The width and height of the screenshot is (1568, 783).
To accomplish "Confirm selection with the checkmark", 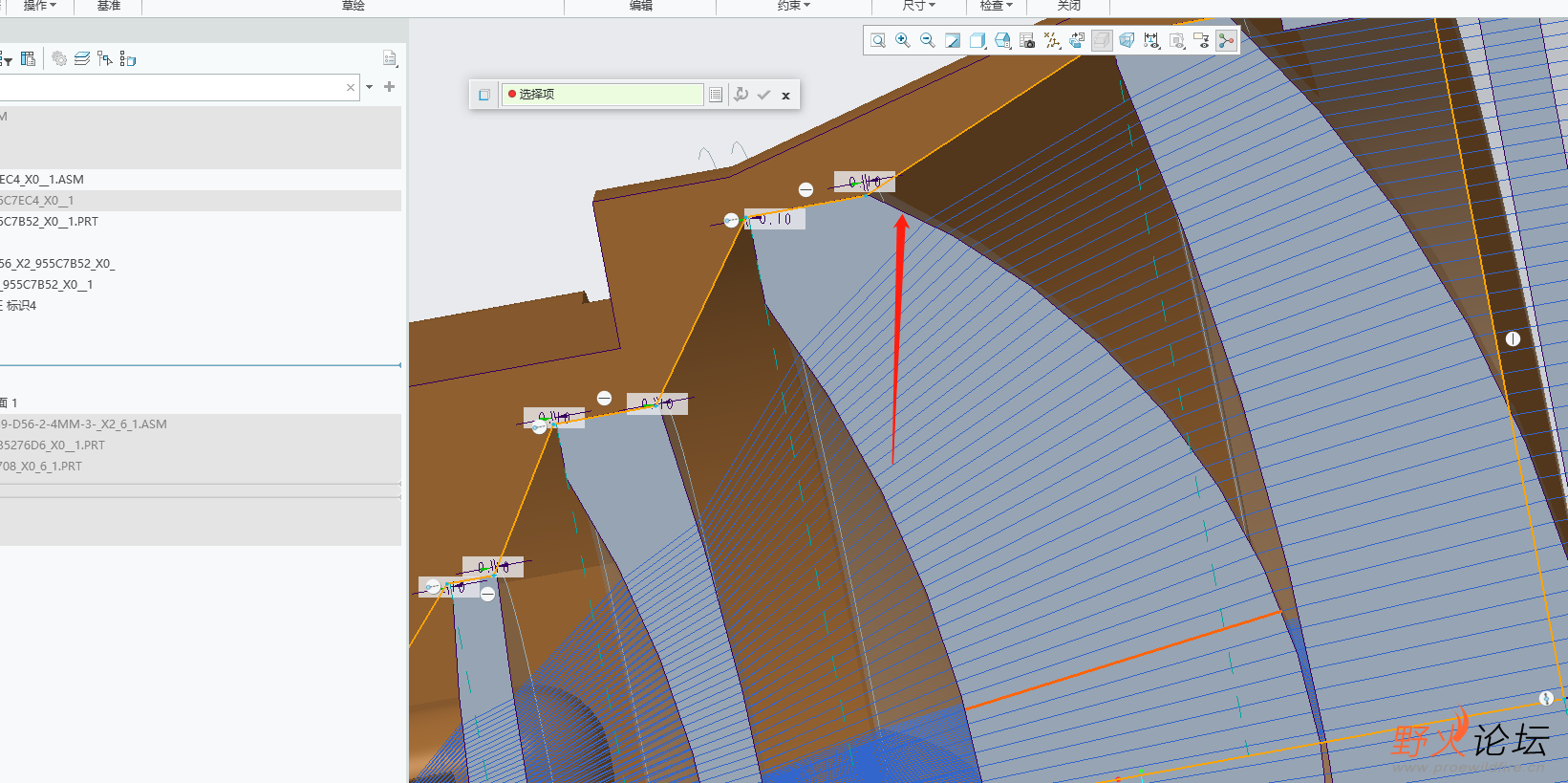I will tap(763, 95).
